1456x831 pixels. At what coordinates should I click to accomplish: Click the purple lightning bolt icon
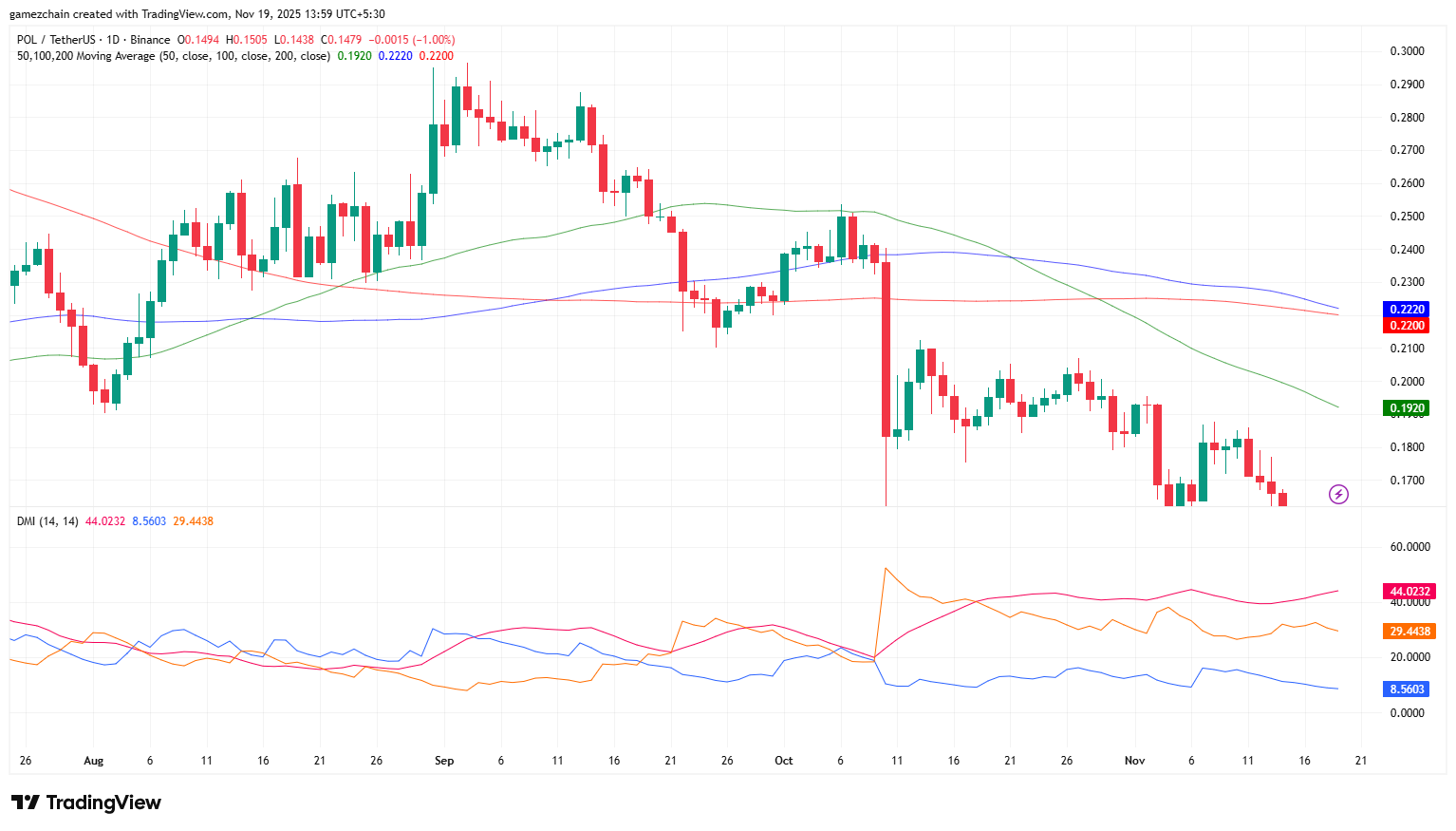1338,494
